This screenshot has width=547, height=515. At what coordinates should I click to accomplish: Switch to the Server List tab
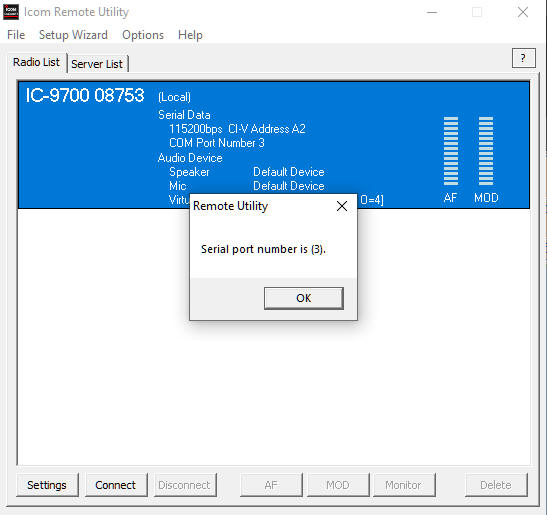click(97, 64)
